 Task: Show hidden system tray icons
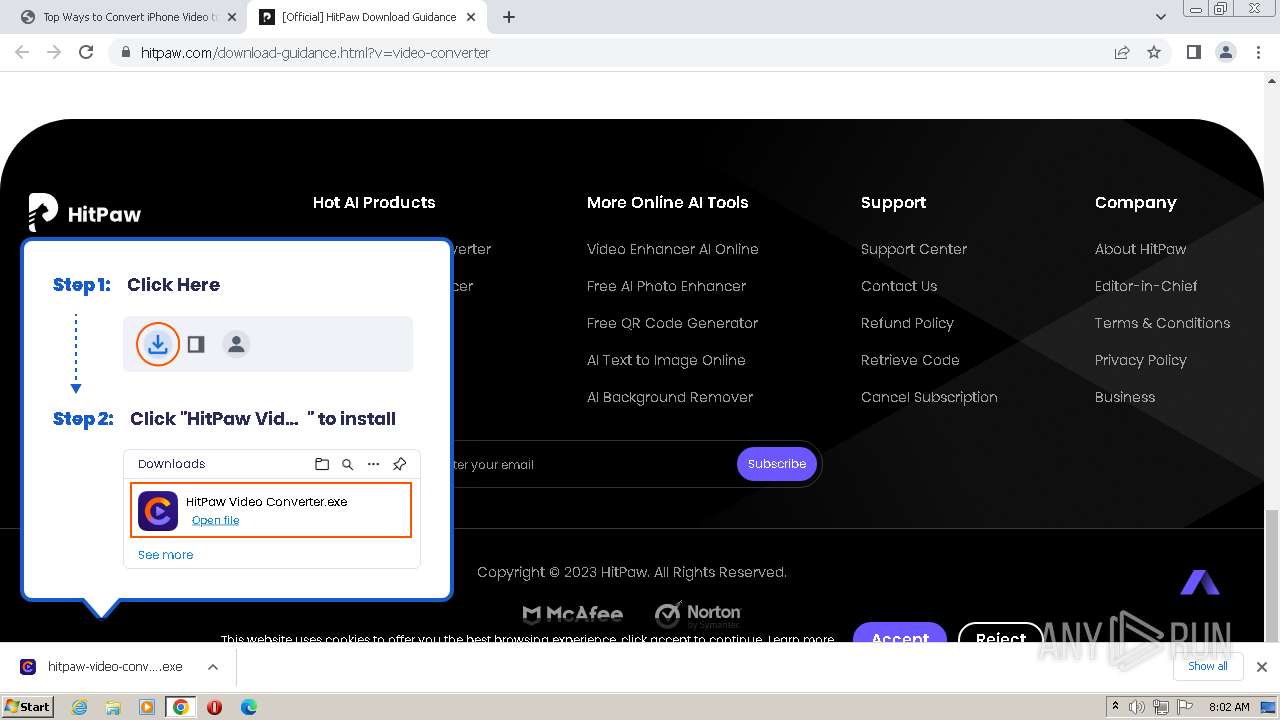pos(1116,707)
